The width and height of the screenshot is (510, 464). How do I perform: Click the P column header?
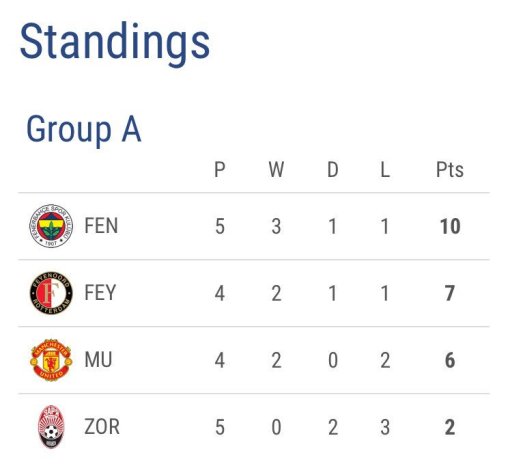tap(220, 170)
